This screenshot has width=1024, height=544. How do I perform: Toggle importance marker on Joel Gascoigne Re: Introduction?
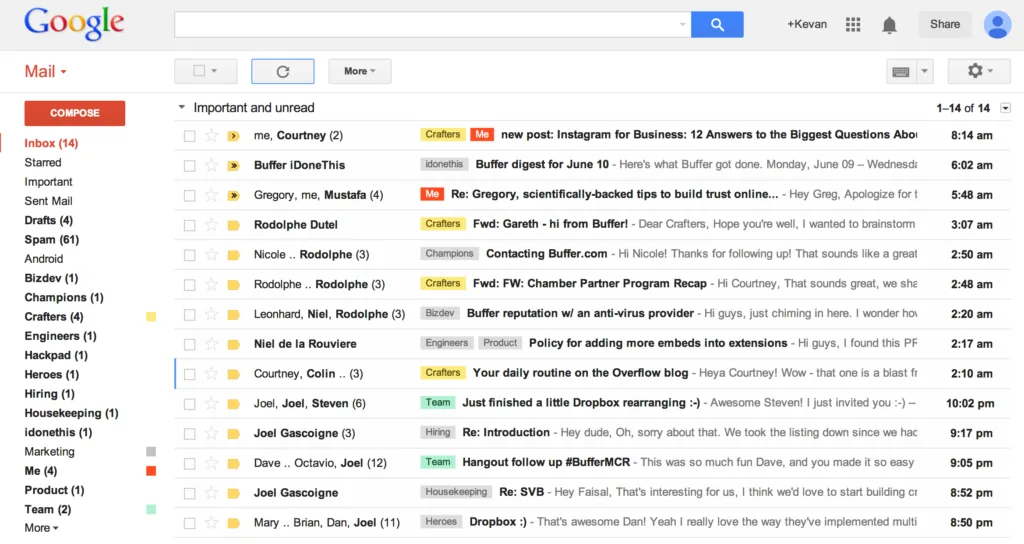pyautogui.click(x=233, y=434)
